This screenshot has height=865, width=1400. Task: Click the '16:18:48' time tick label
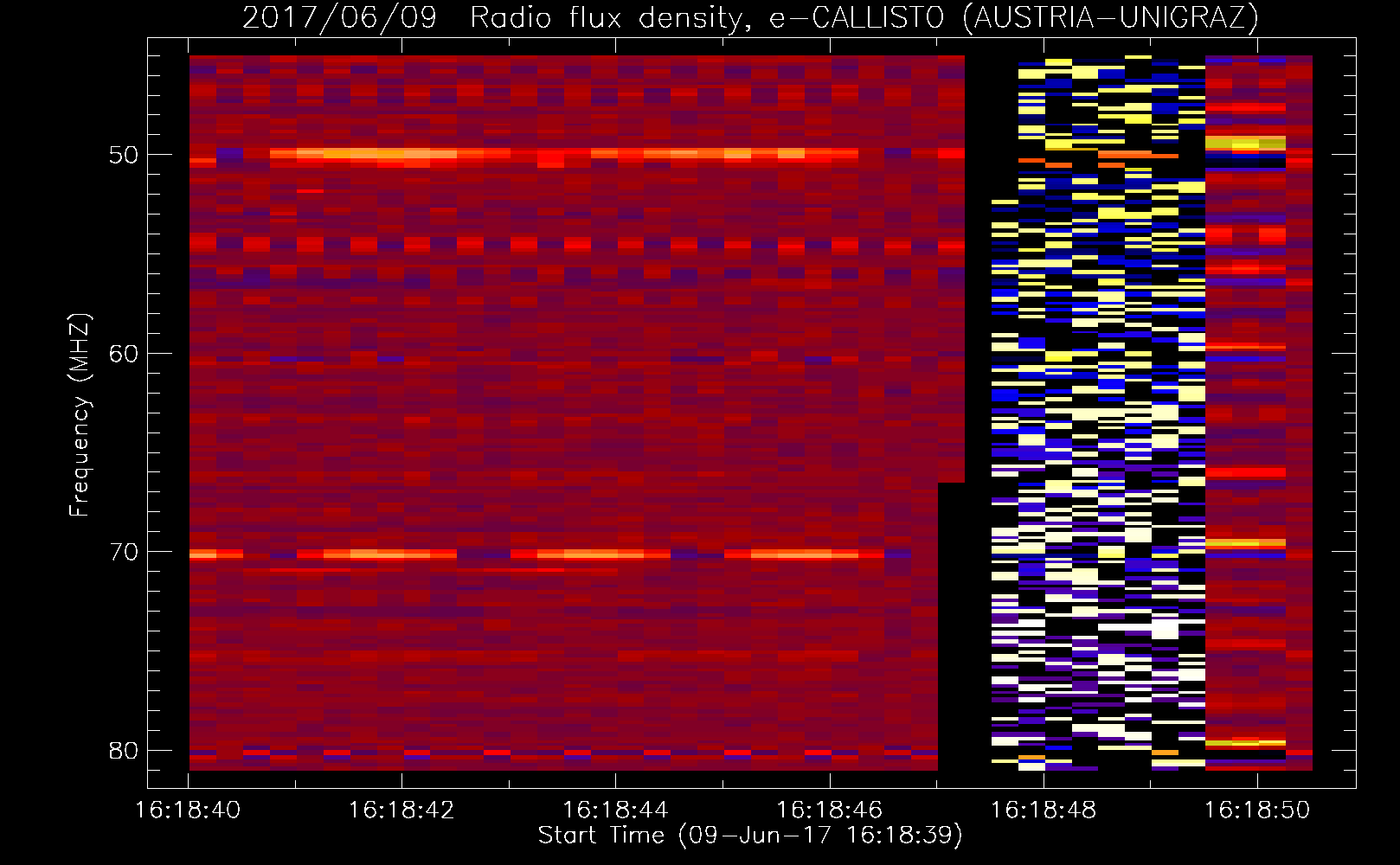pyautogui.click(x=1044, y=811)
